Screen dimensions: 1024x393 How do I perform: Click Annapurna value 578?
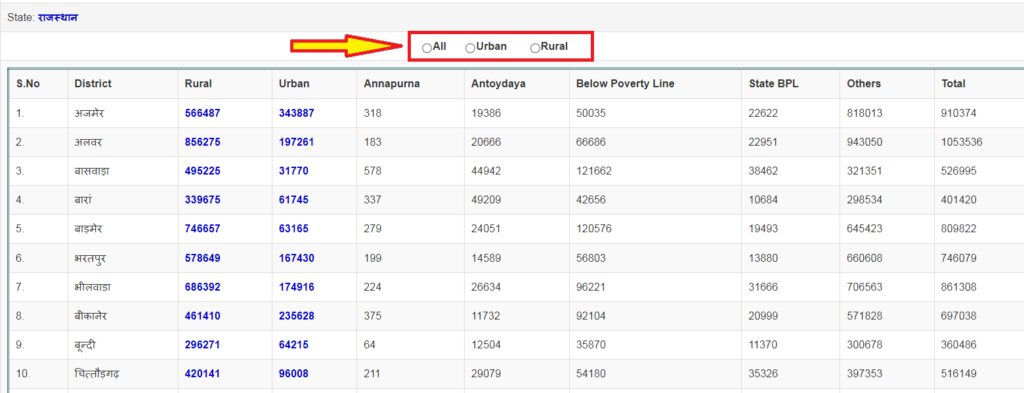(373, 171)
